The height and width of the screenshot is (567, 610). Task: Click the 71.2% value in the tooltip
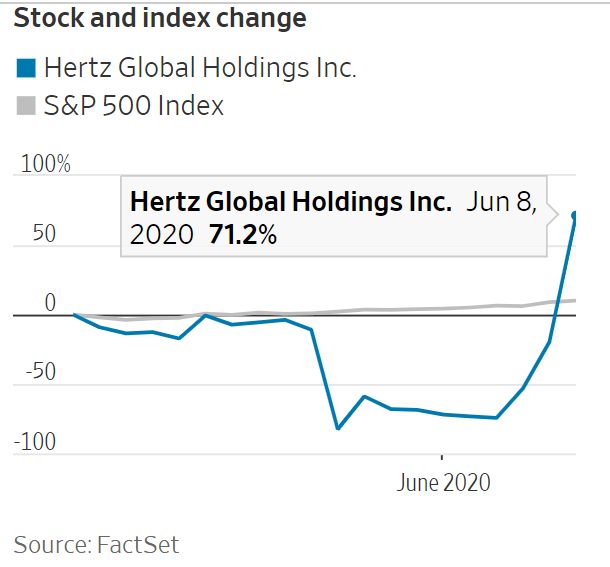click(x=243, y=235)
